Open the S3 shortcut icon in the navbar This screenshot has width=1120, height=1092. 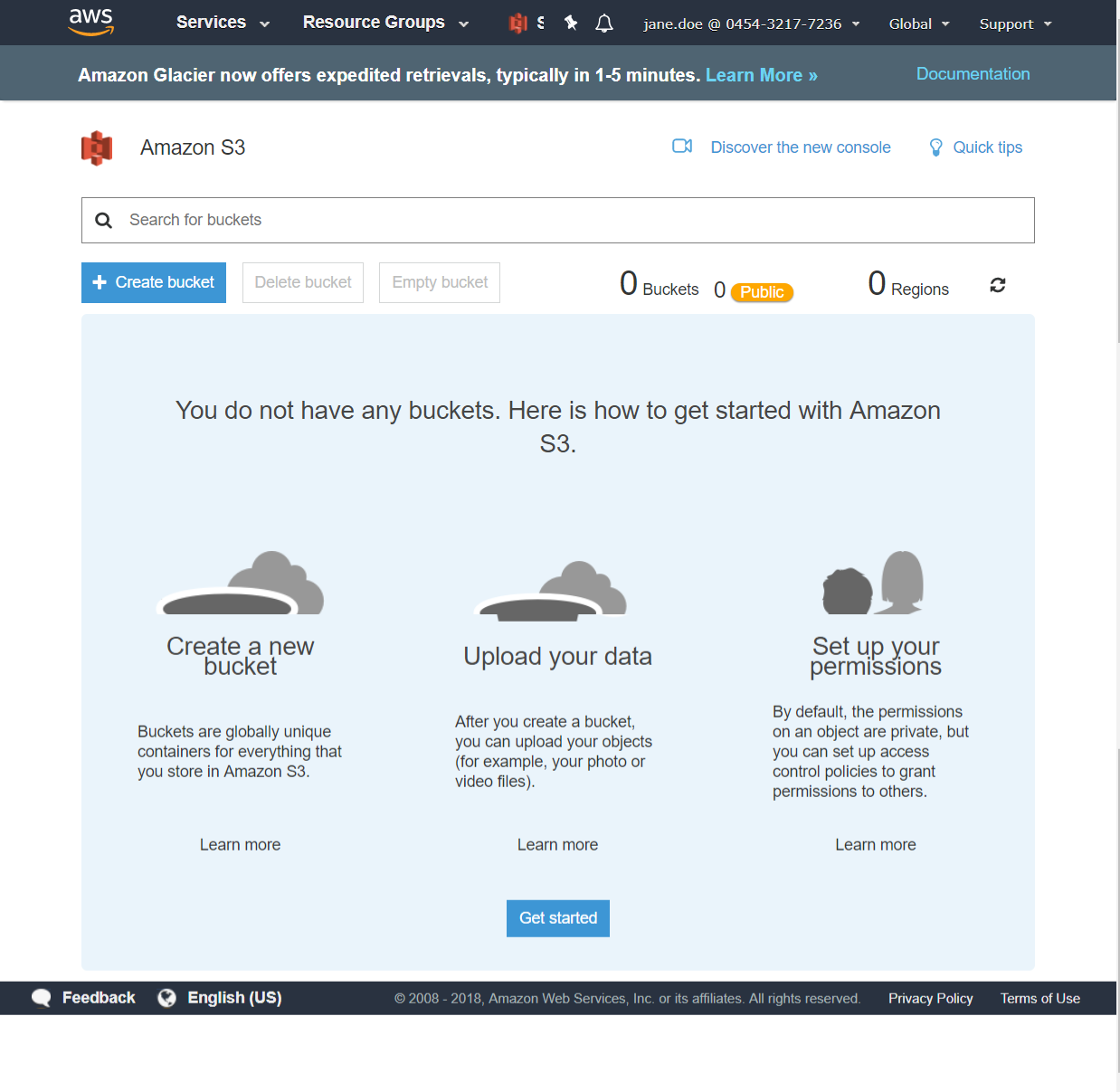click(518, 24)
